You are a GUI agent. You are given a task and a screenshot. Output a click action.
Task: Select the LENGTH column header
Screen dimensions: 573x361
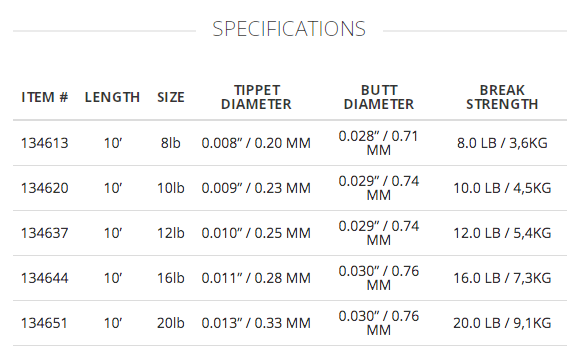[113, 97]
